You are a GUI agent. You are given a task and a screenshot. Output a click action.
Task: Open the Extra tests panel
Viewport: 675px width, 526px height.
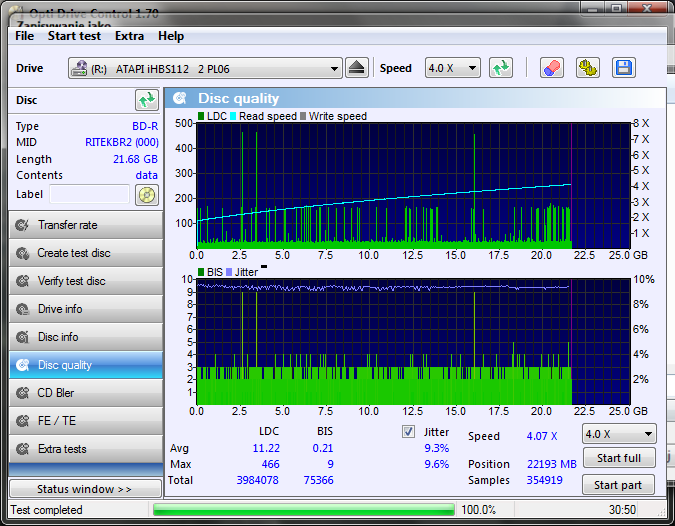pos(86,449)
